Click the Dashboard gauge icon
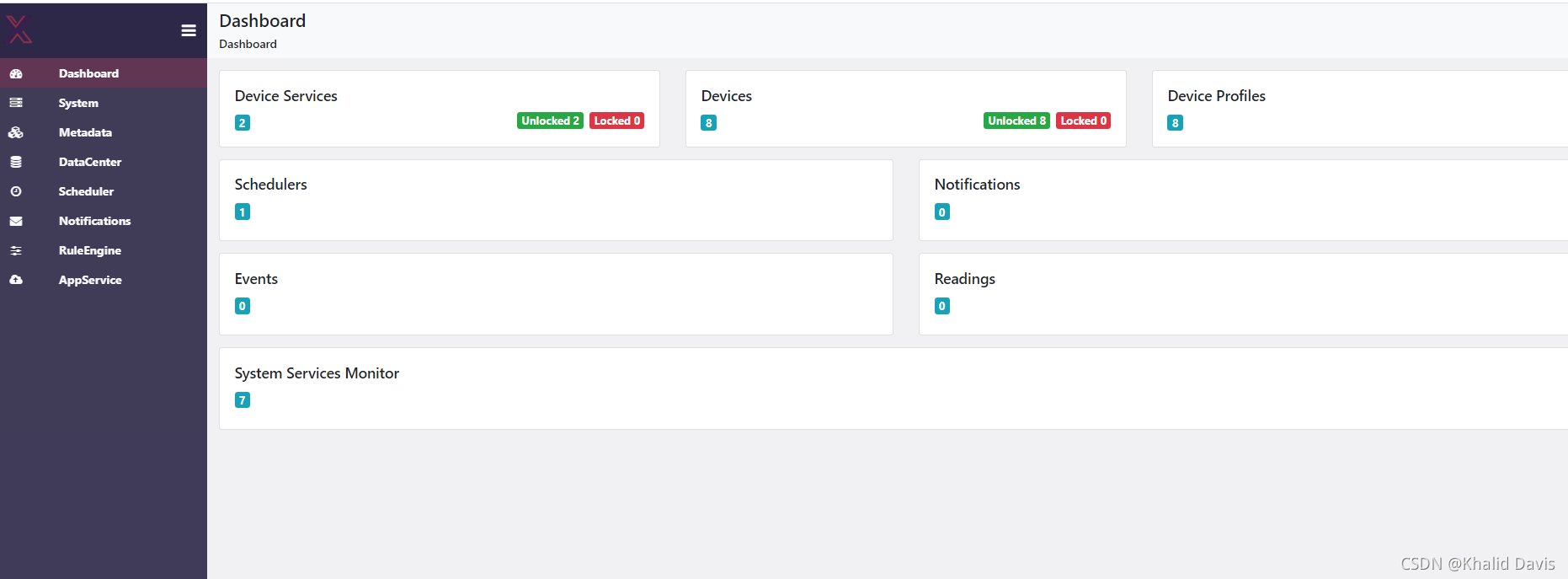This screenshot has height=579, width=1568. point(16,73)
